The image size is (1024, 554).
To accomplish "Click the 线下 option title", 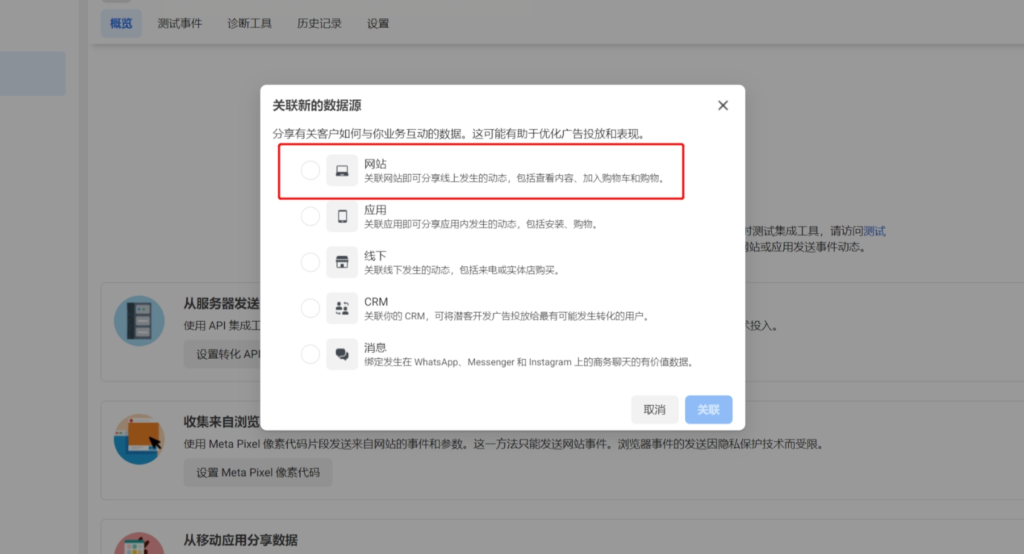I will [375, 255].
